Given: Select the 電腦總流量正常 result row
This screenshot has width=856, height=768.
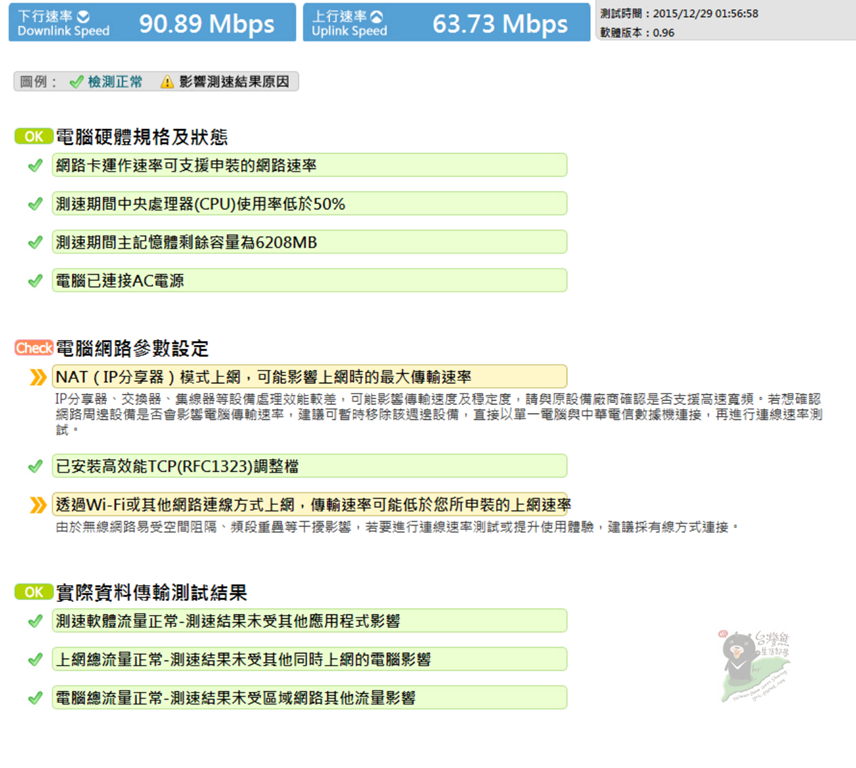Looking at the screenshot, I should [310, 698].
